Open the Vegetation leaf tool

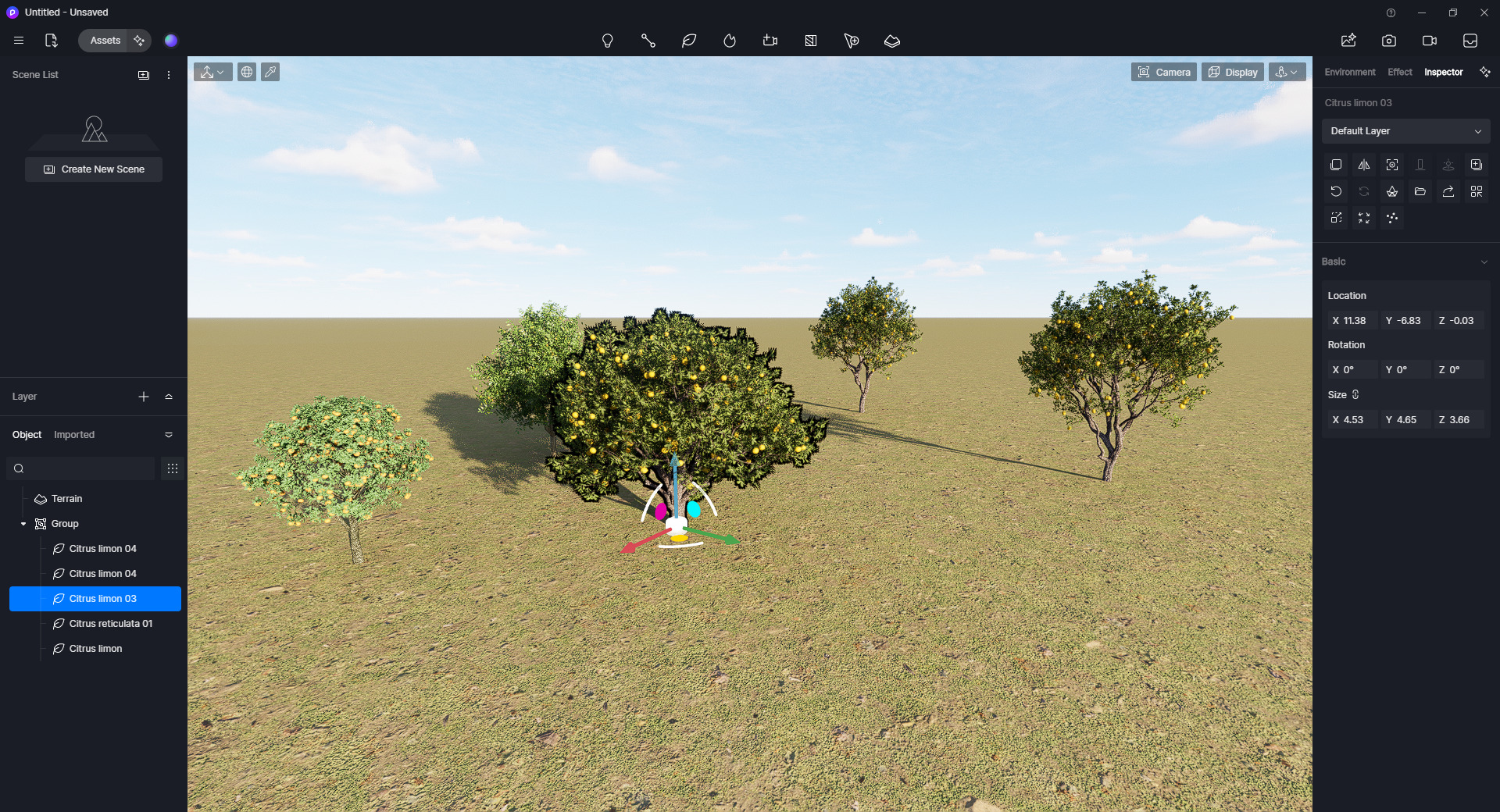click(x=688, y=41)
